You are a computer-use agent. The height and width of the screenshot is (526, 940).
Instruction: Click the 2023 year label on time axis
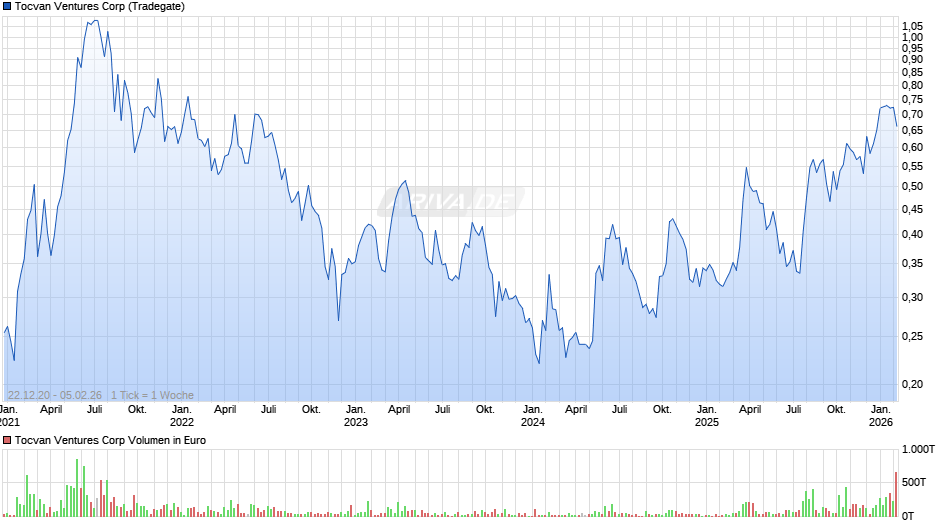(355, 422)
